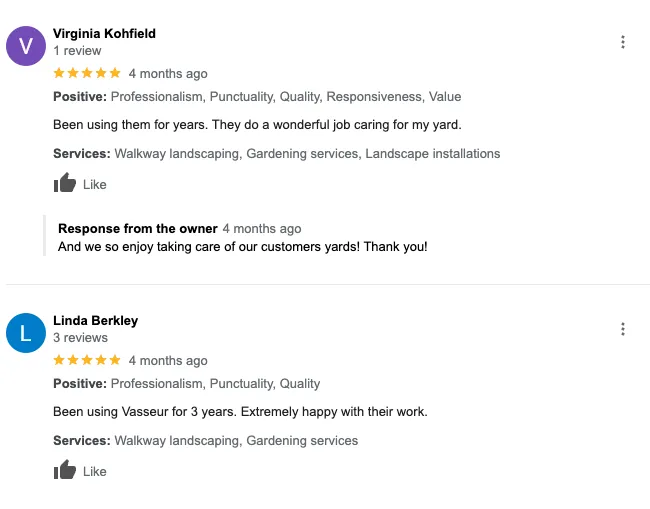Click thumbs-up icon on Linda's review
The width and height of the screenshot is (650, 509).
click(x=65, y=471)
